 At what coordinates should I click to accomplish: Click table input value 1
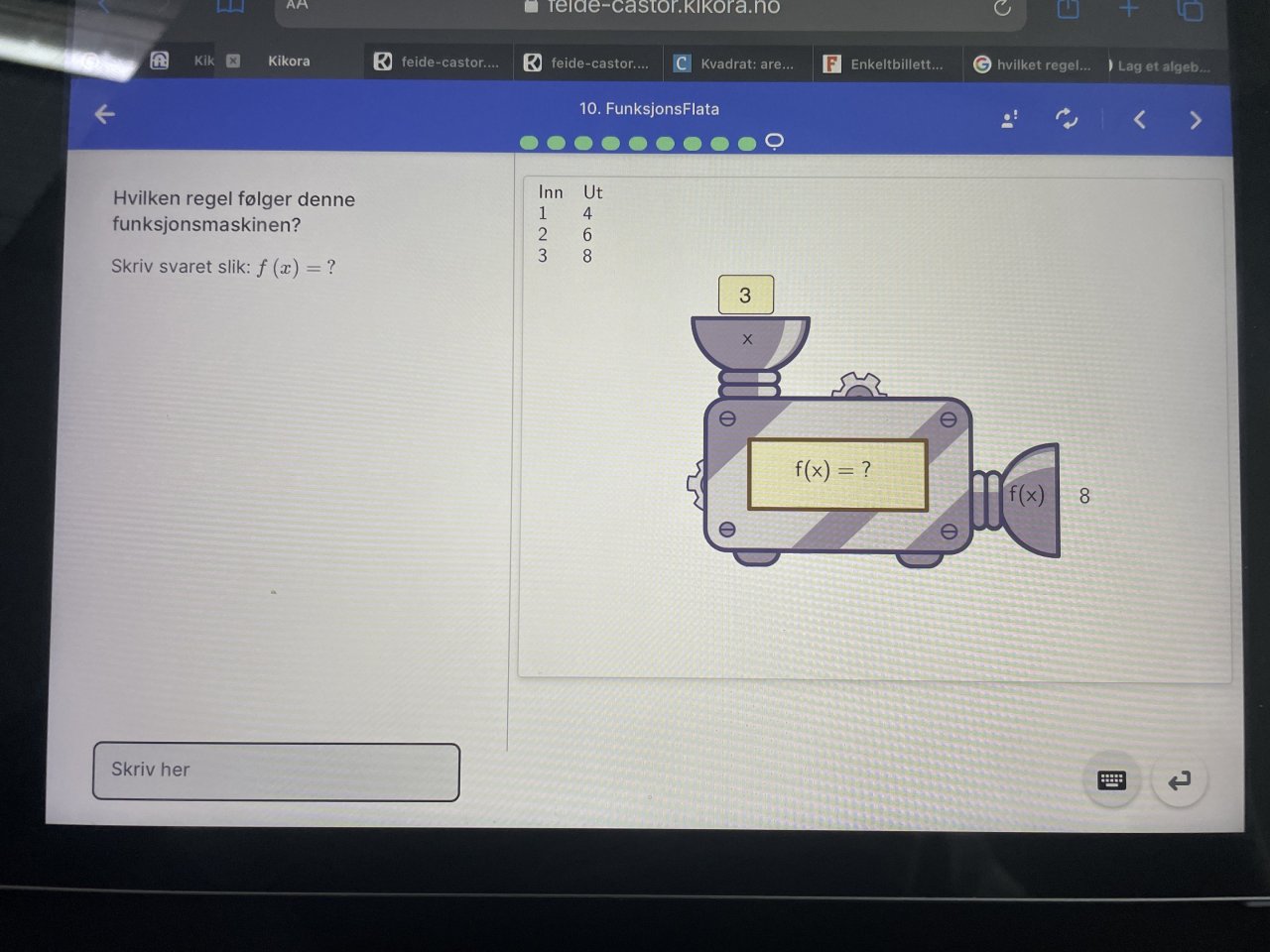pos(543,213)
